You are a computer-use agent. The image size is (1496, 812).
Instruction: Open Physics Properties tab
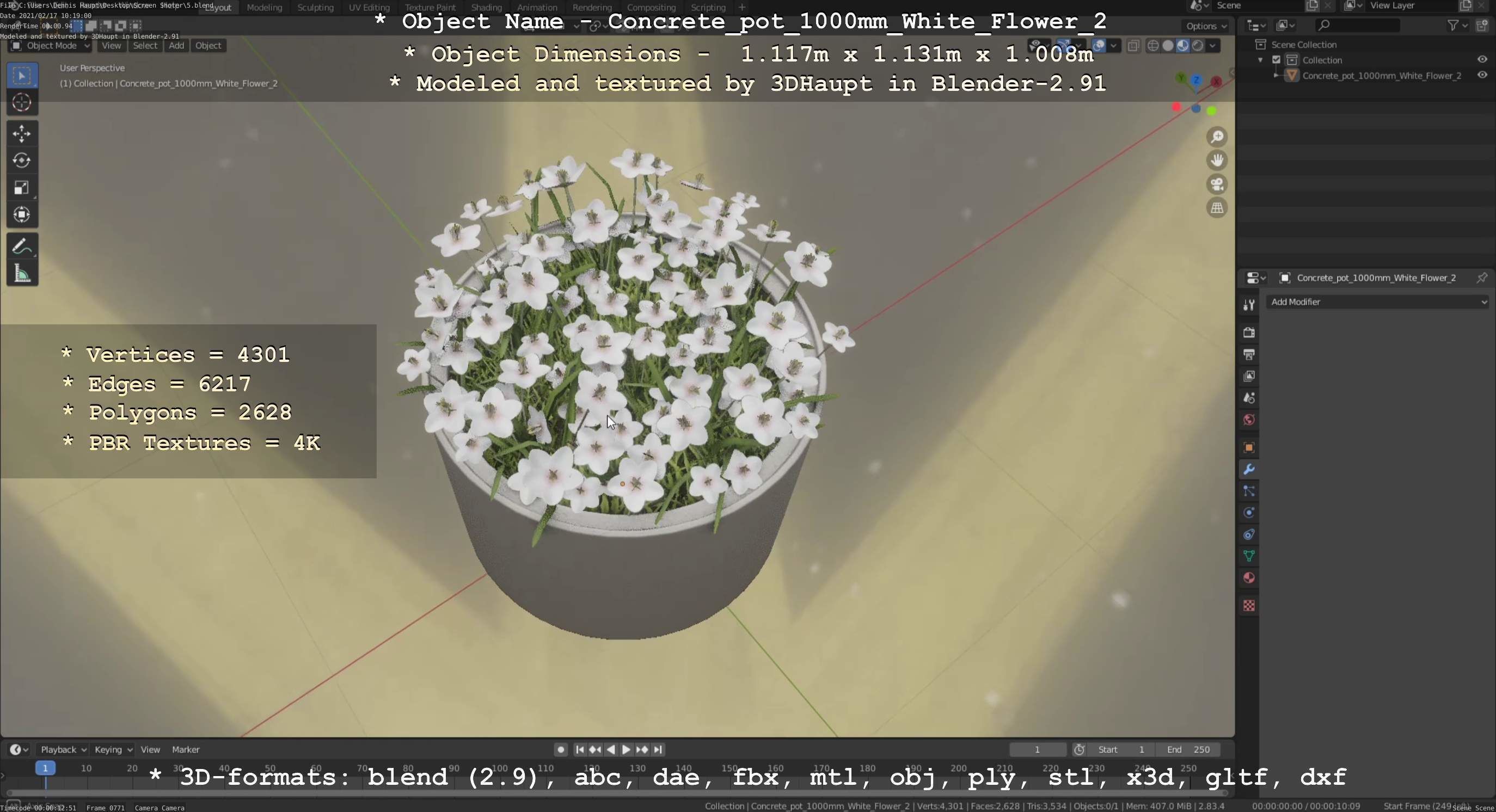point(1249,513)
